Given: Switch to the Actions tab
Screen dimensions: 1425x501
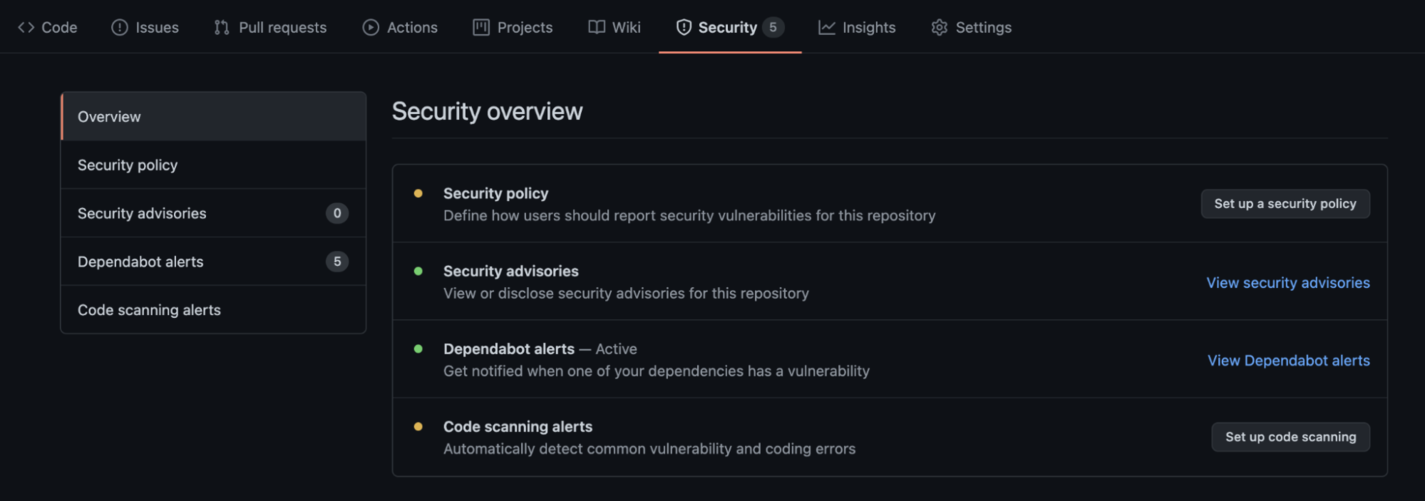Looking at the screenshot, I should pos(400,28).
